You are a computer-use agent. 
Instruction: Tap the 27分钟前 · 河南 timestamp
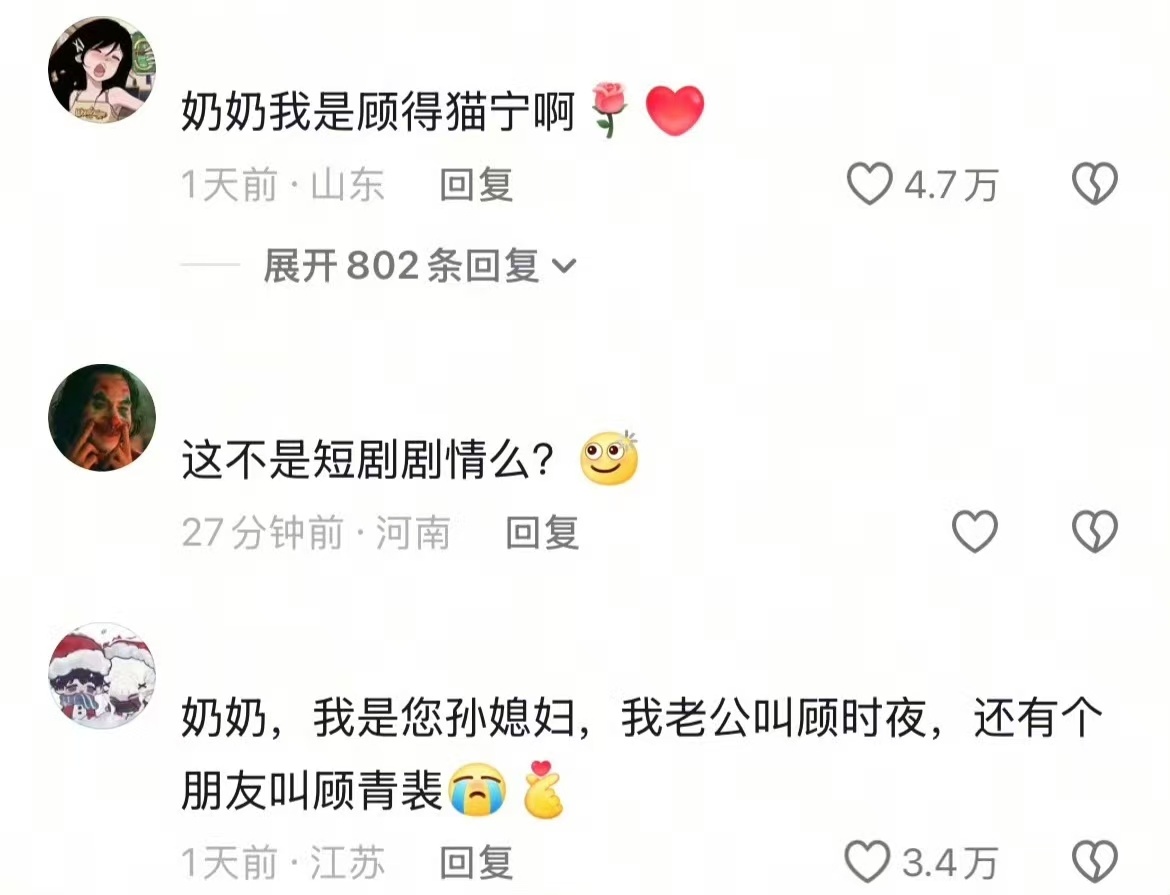point(316,533)
